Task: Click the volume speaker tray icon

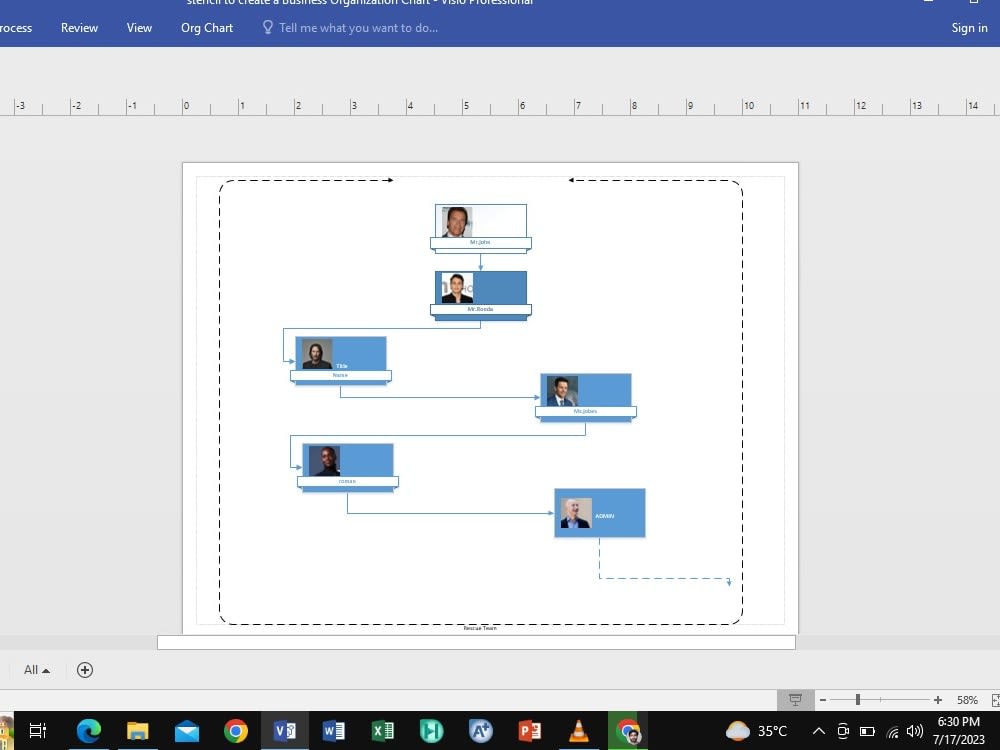Action: point(915,731)
